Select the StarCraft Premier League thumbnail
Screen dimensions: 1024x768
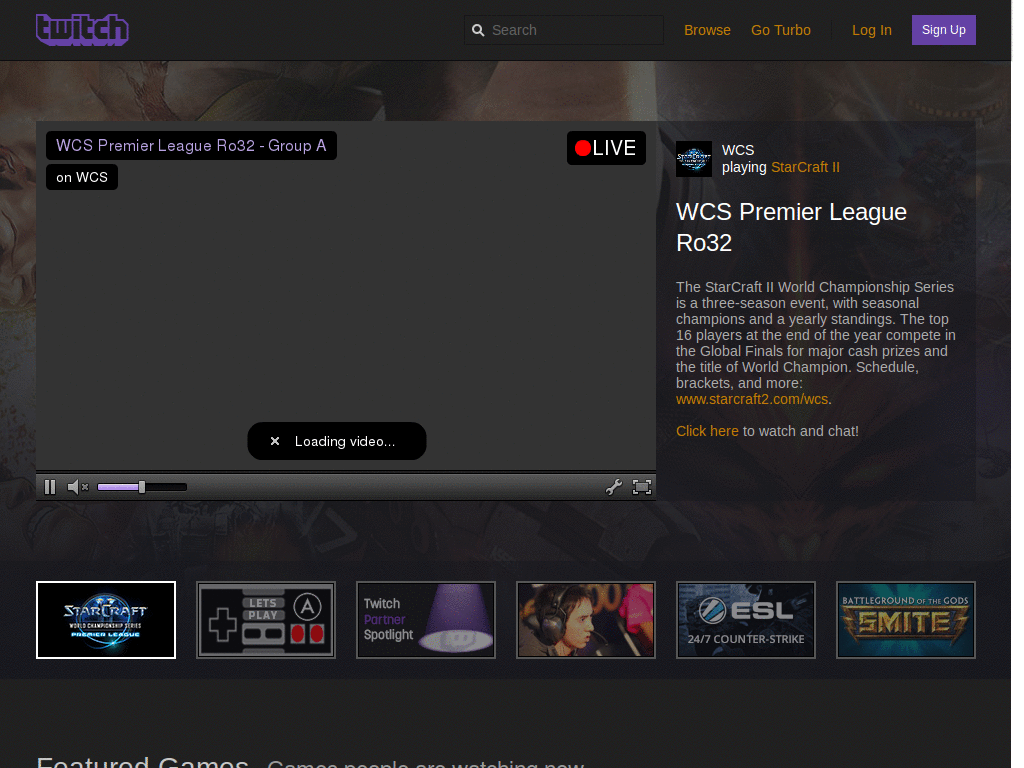click(106, 620)
